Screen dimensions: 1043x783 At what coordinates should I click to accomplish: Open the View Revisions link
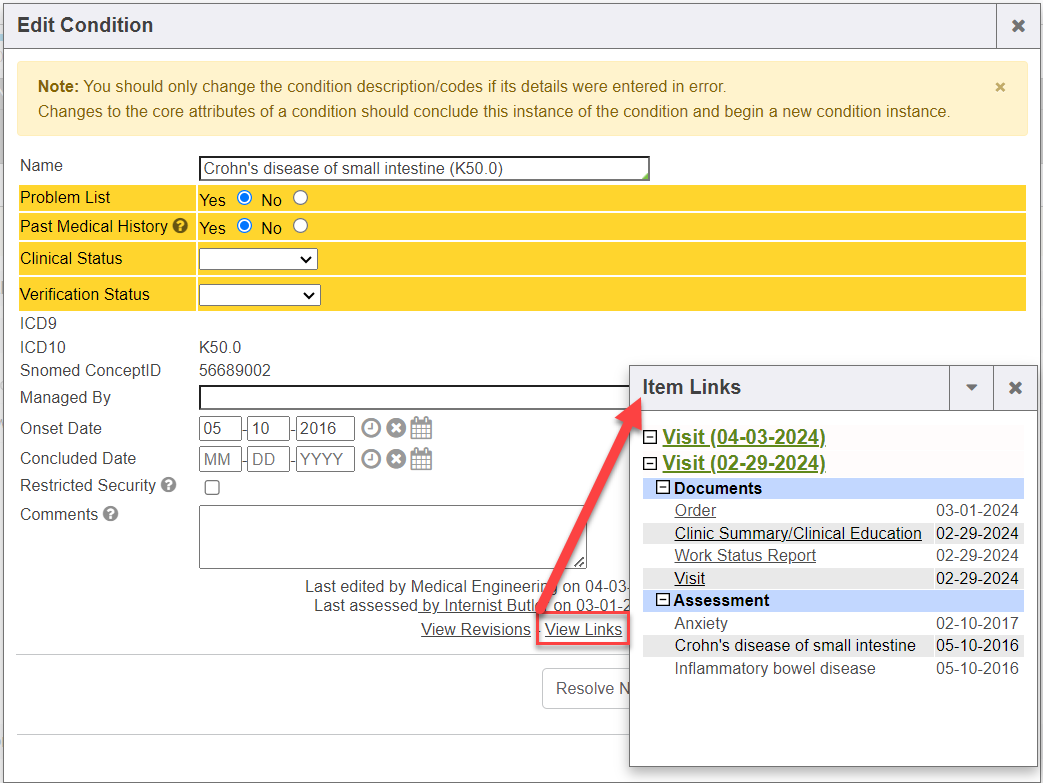coord(475,629)
